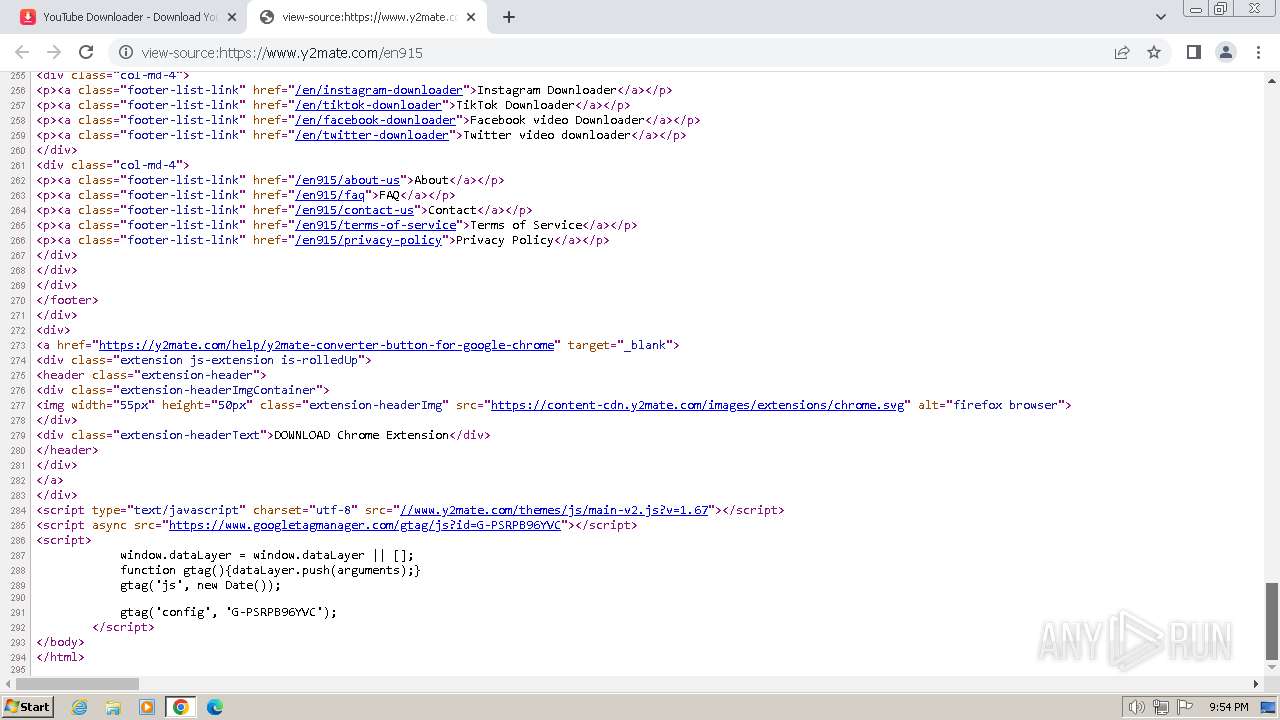Go back to the previous page
Screen dimensions: 1280x720
coord(22,52)
